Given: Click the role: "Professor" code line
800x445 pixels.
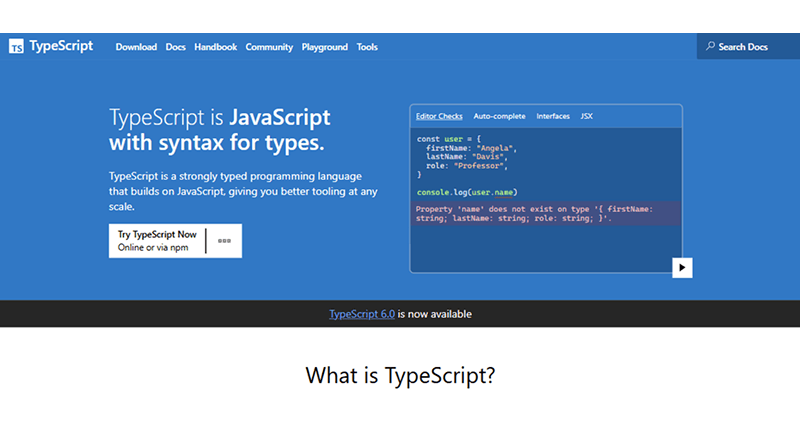Looking at the screenshot, I should 467,166.
